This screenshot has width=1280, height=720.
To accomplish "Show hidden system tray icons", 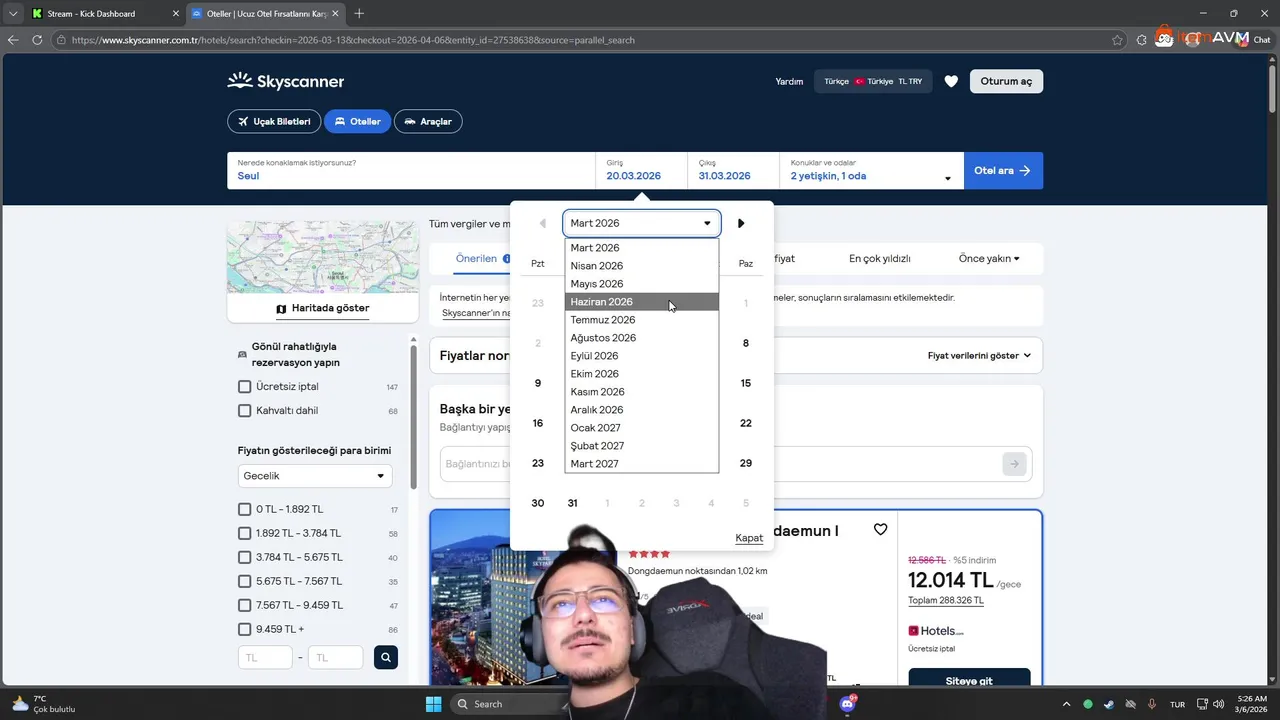I will coord(1066,704).
